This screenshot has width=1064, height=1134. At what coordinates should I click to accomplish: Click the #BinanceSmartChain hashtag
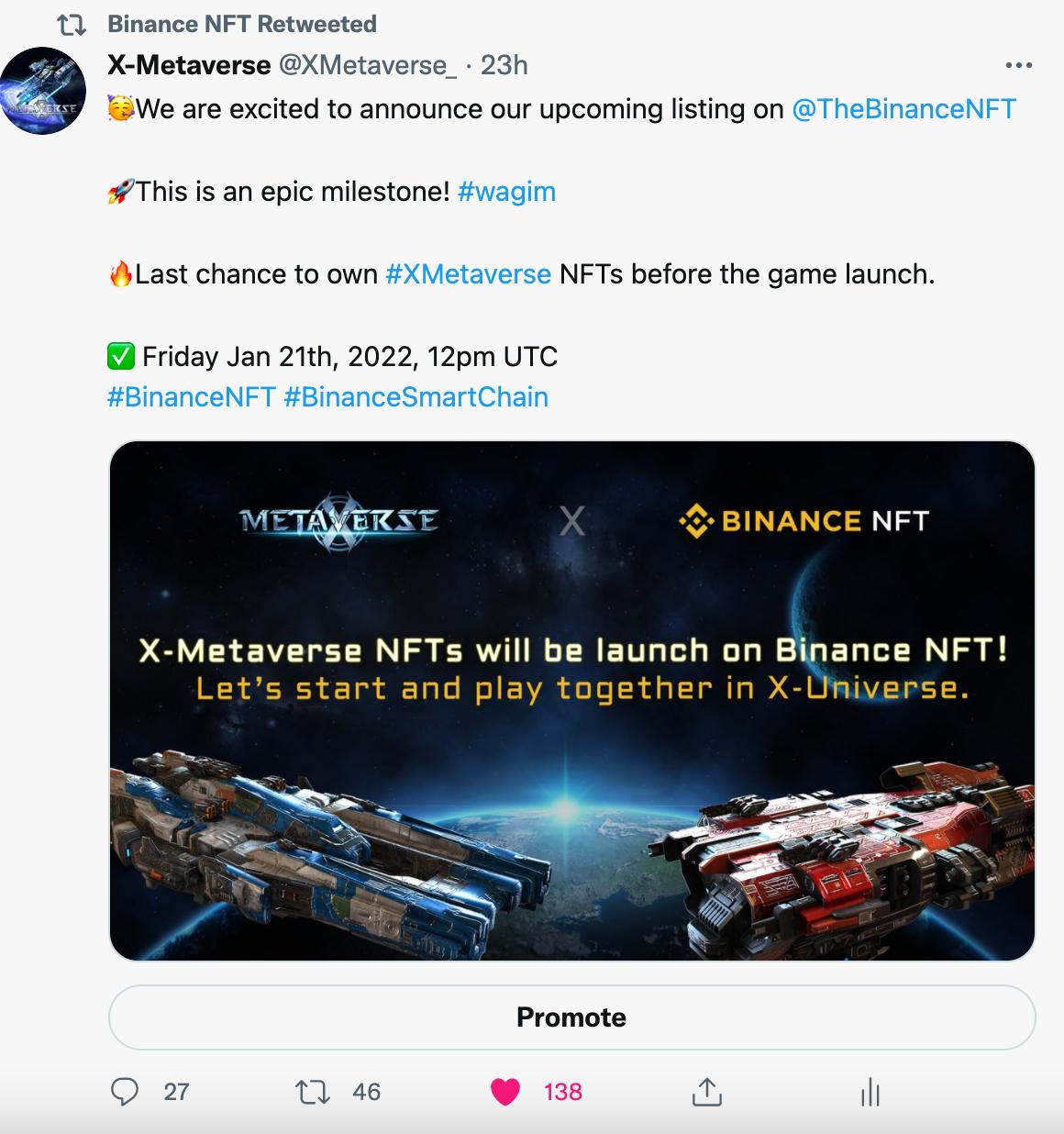416,396
